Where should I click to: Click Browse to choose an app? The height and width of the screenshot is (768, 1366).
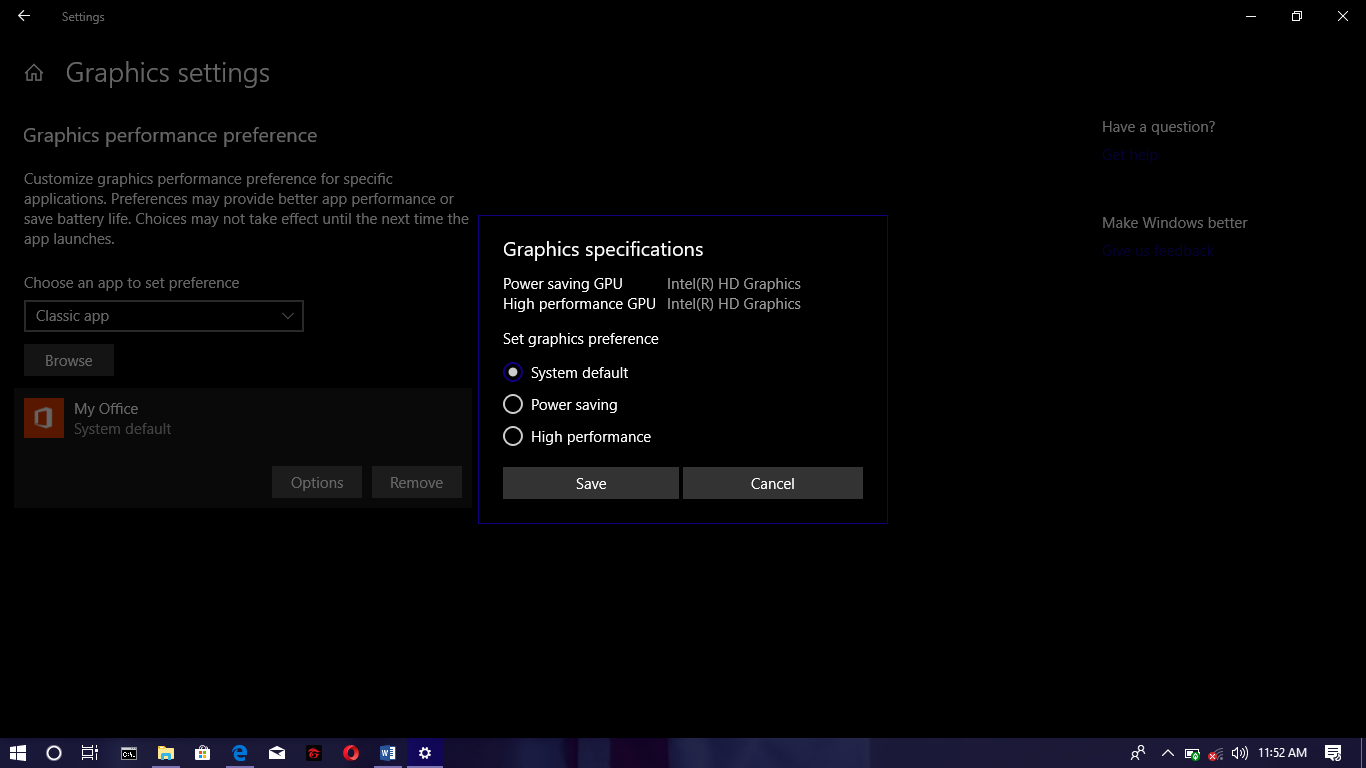coord(68,360)
